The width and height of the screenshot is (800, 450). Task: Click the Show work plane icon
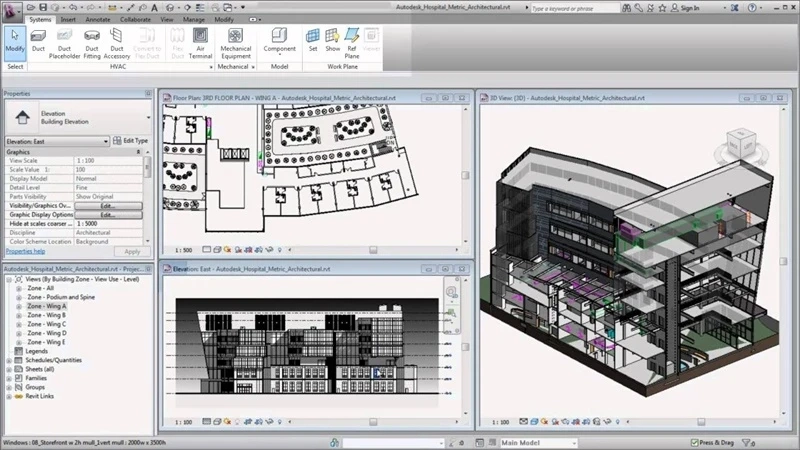click(x=333, y=40)
